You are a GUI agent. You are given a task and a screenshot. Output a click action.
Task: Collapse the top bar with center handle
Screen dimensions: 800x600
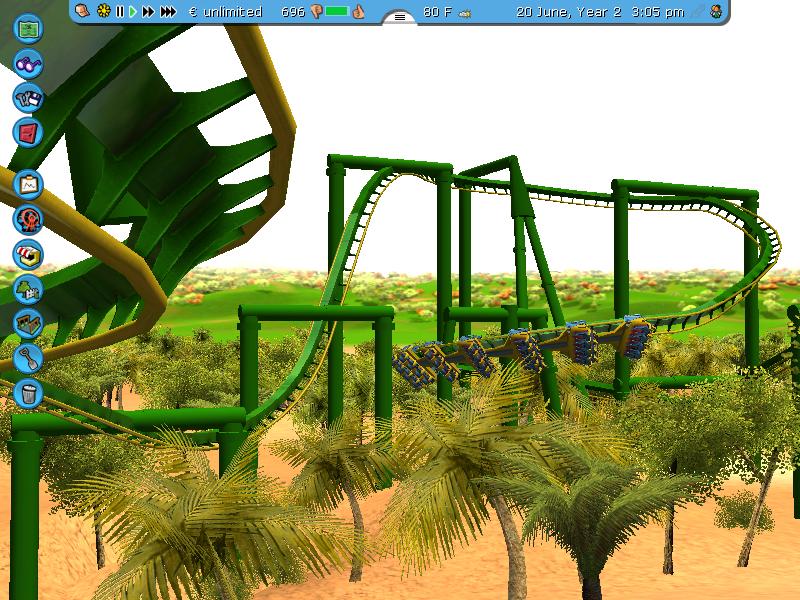[399, 17]
